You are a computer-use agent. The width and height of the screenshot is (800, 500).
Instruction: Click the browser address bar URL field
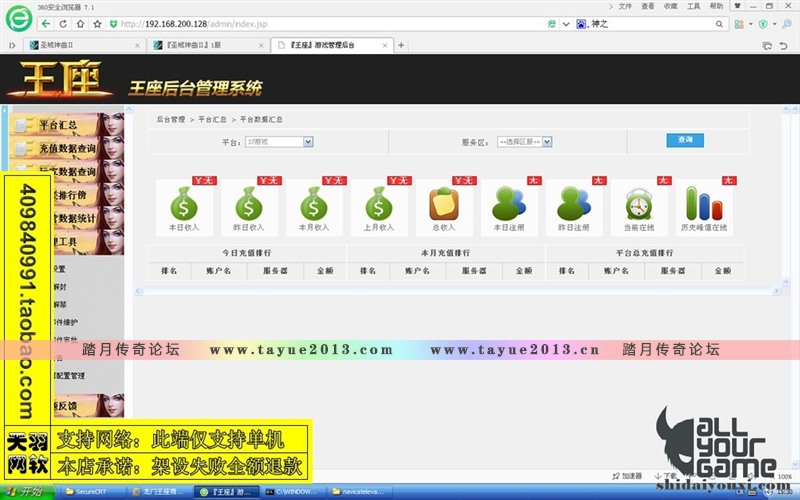pyautogui.click(x=300, y=24)
